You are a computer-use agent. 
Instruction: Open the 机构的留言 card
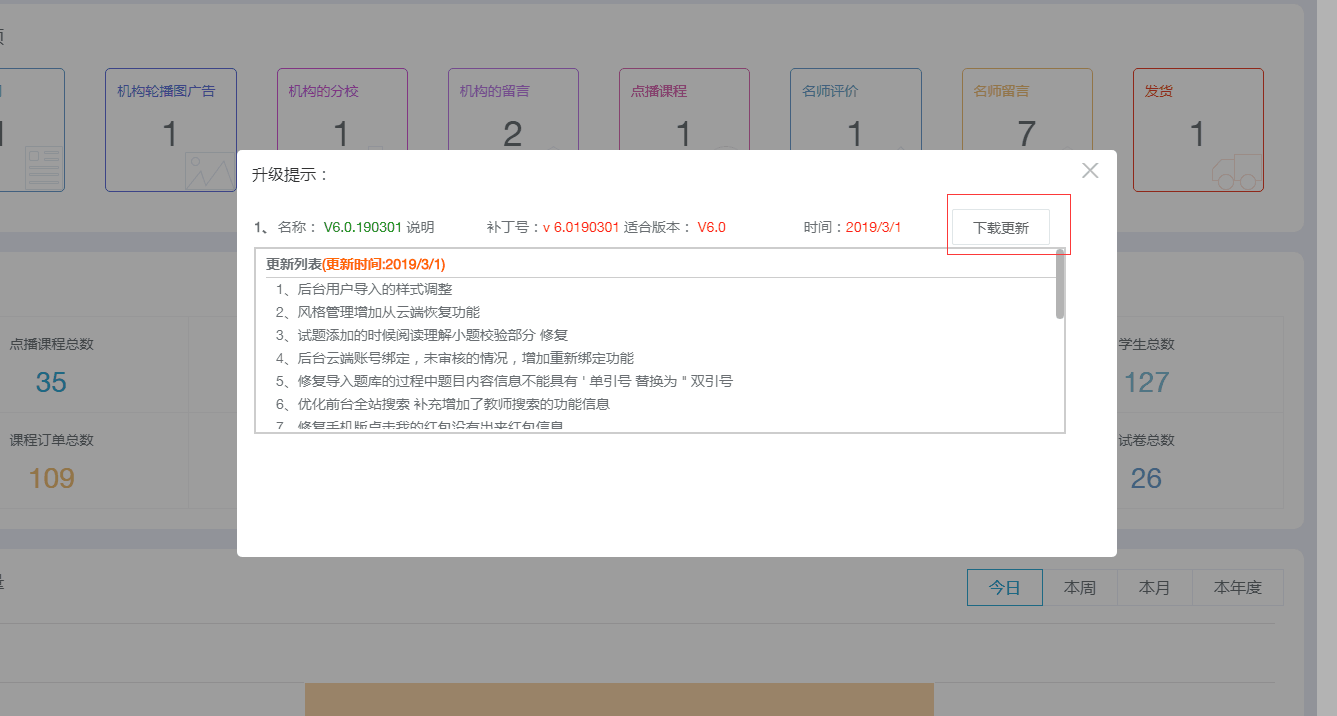(513, 110)
